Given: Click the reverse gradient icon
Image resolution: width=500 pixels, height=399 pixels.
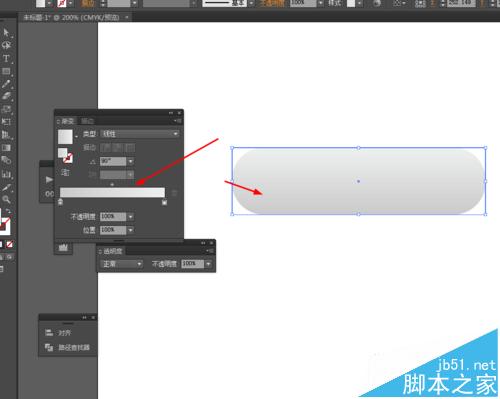Looking at the screenshot, I should point(65,173).
